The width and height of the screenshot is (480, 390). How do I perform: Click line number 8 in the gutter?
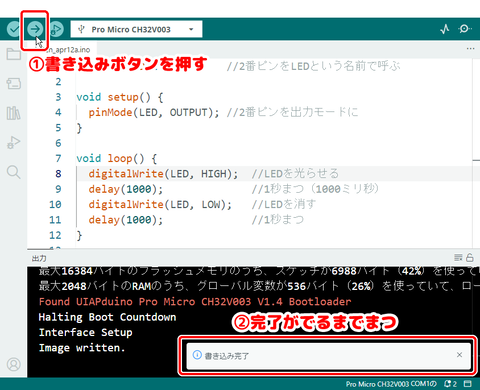[58, 174]
